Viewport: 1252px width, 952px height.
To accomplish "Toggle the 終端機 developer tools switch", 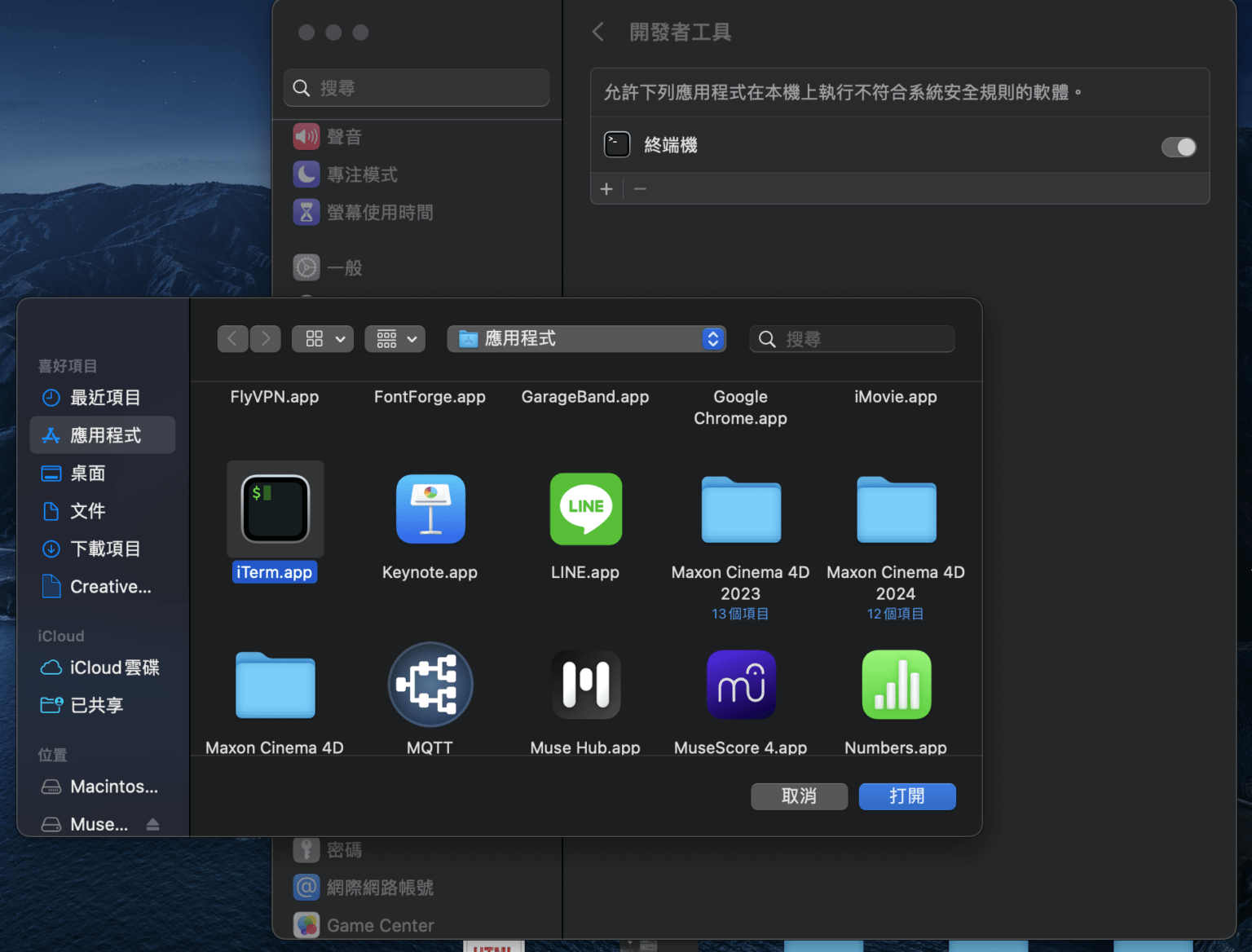I will click(x=1178, y=147).
